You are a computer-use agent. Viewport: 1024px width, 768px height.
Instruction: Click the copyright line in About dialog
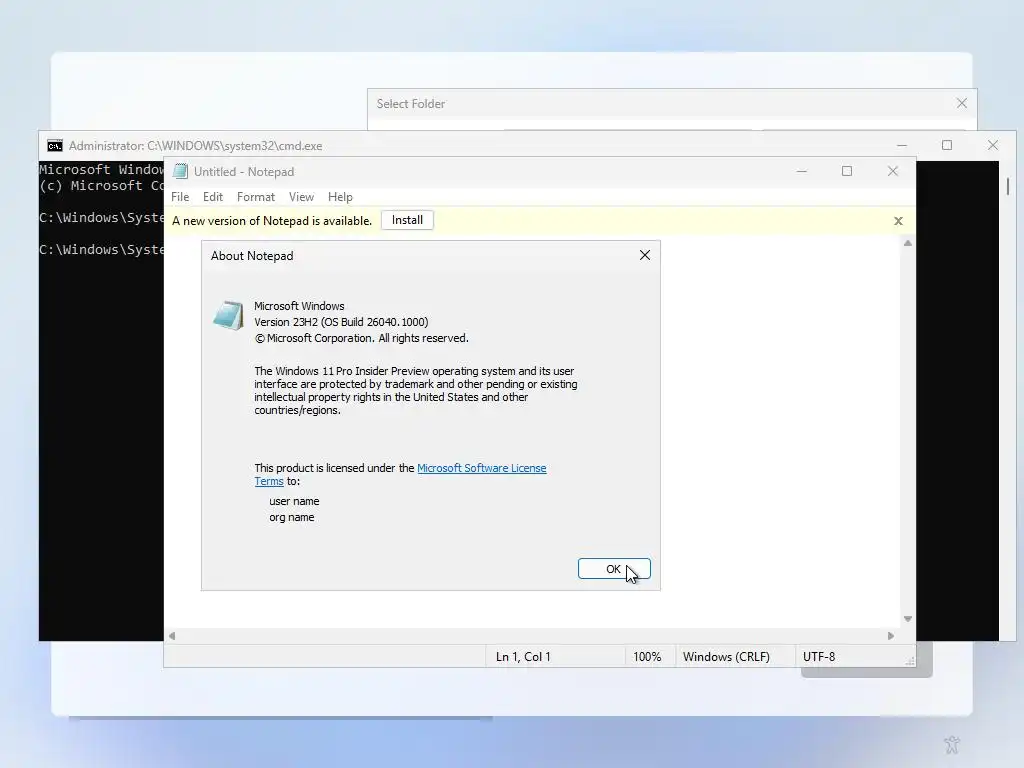pyautogui.click(x=362, y=338)
